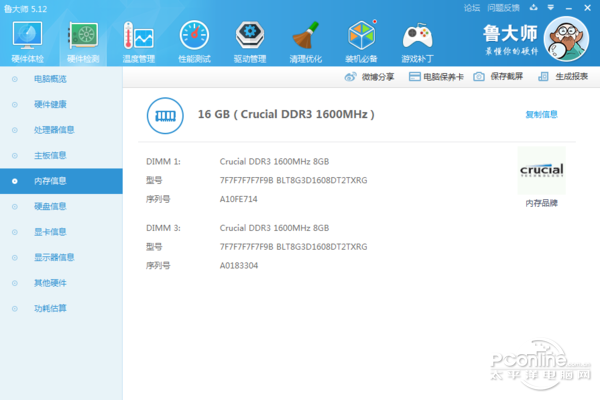
Task: Click 保存截屏 save screenshot
Action: pyautogui.click(x=499, y=76)
